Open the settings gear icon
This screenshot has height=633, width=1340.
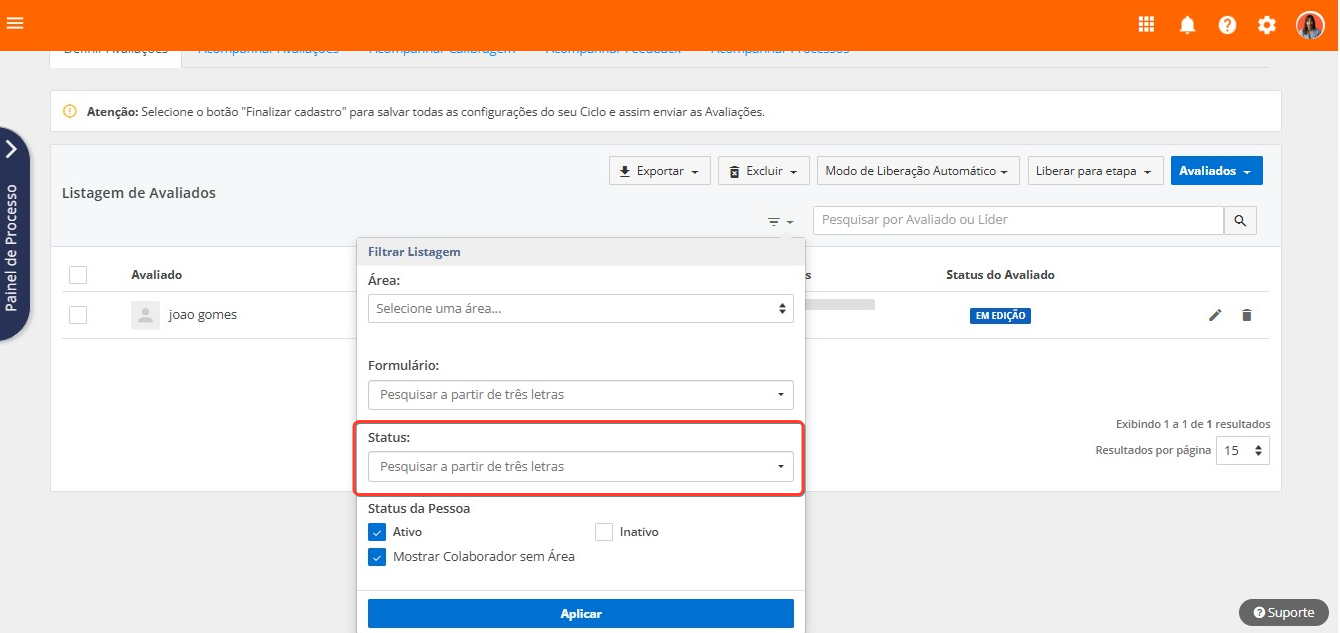pyautogui.click(x=1267, y=25)
